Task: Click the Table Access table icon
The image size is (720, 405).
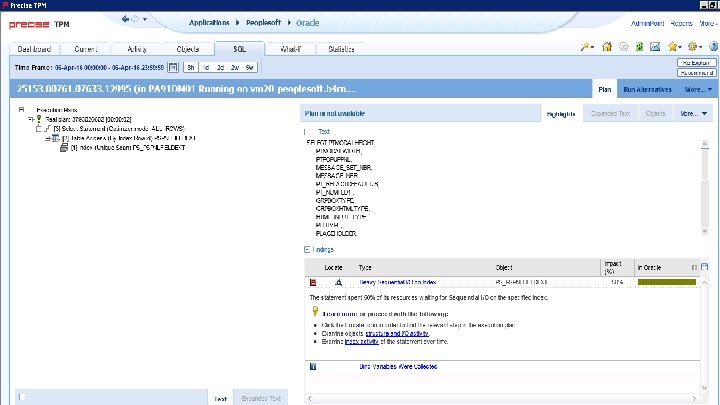Action: (56, 138)
